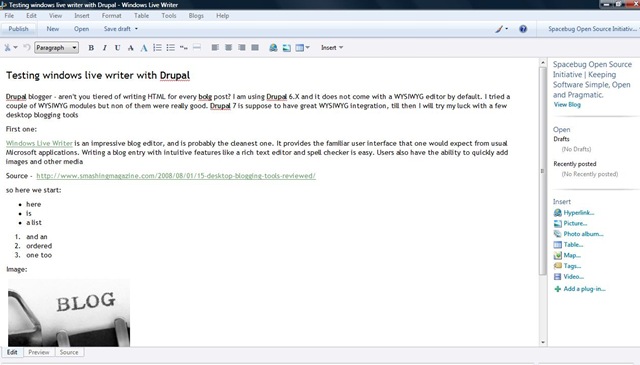This screenshot has width=640, height=365.
Task: Toggle the strikethrough A icon
Action: coord(131,48)
